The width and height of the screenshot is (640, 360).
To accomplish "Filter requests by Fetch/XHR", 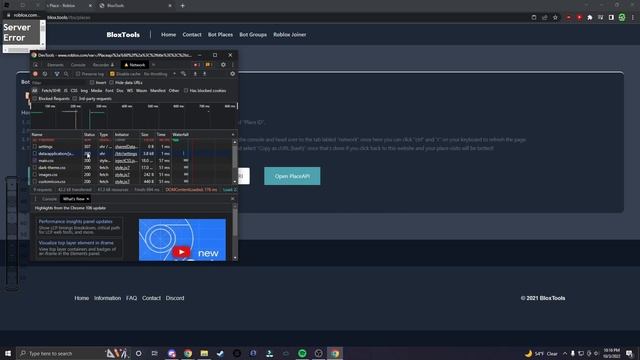I will click(x=51, y=90).
